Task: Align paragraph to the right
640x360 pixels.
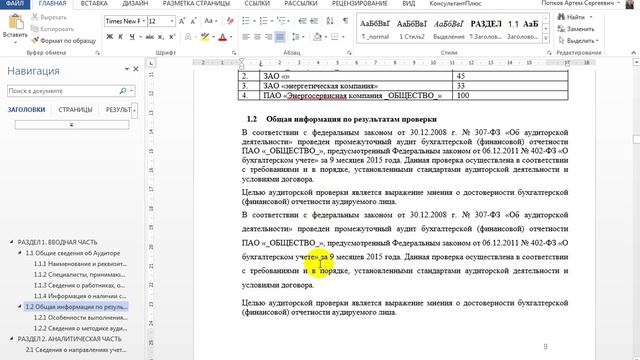Action: pos(269,37)
